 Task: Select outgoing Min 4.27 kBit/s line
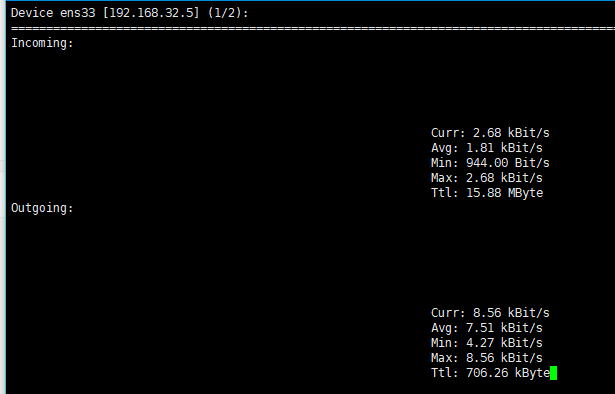pyautogui.click(x=487, y=343)
